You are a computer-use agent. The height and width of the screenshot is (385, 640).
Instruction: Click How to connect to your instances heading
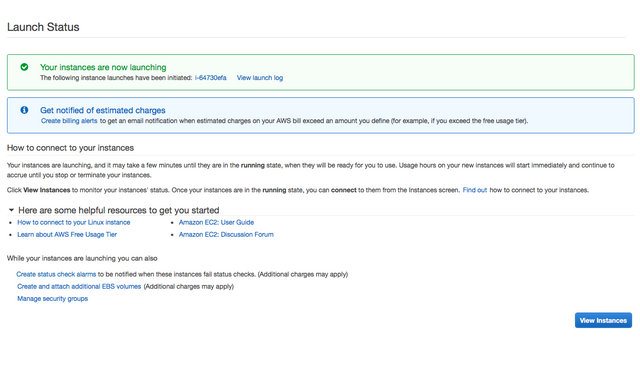70,148
